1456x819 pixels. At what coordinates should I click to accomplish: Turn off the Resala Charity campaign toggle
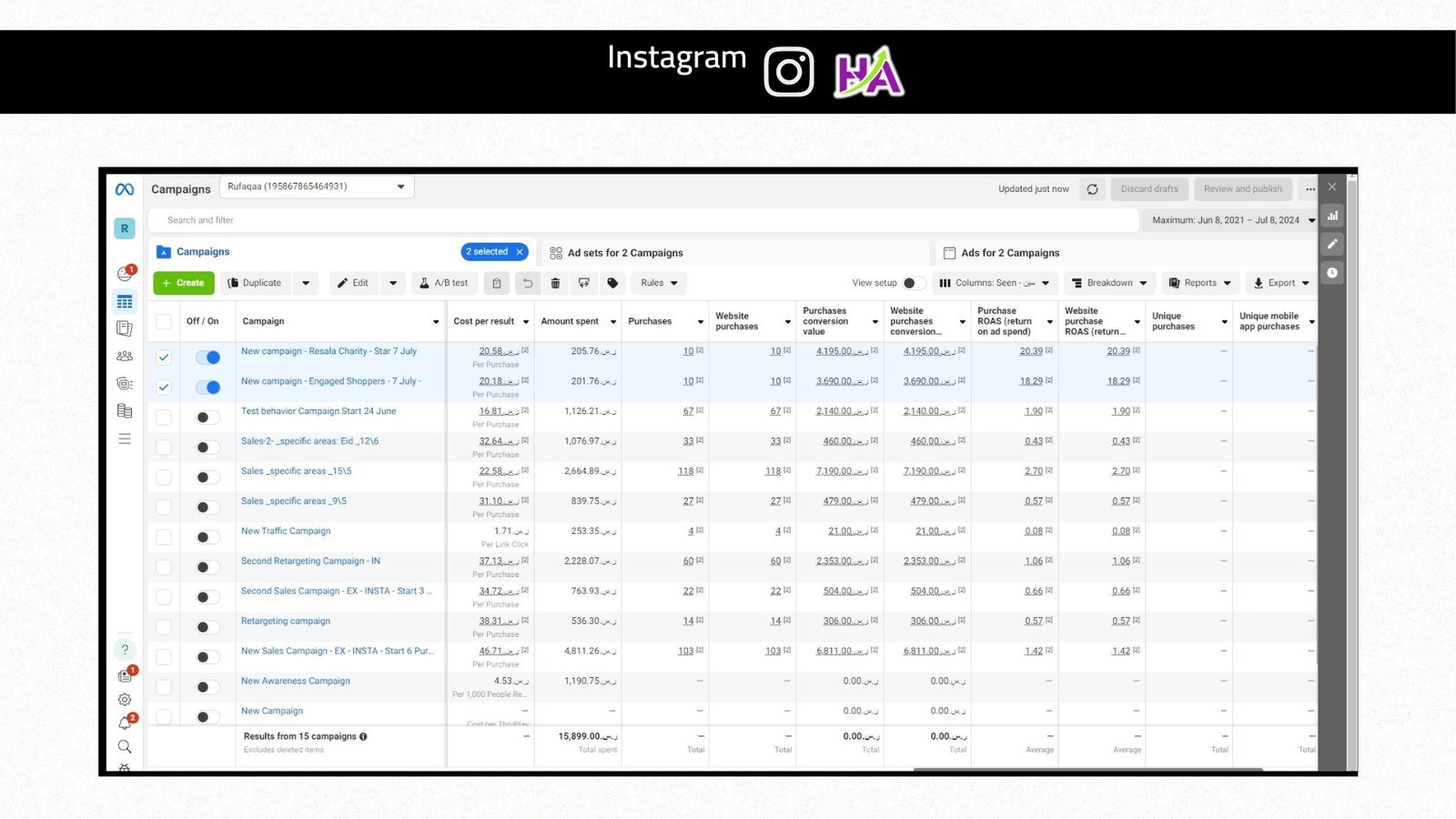click(x=208, y=358)
